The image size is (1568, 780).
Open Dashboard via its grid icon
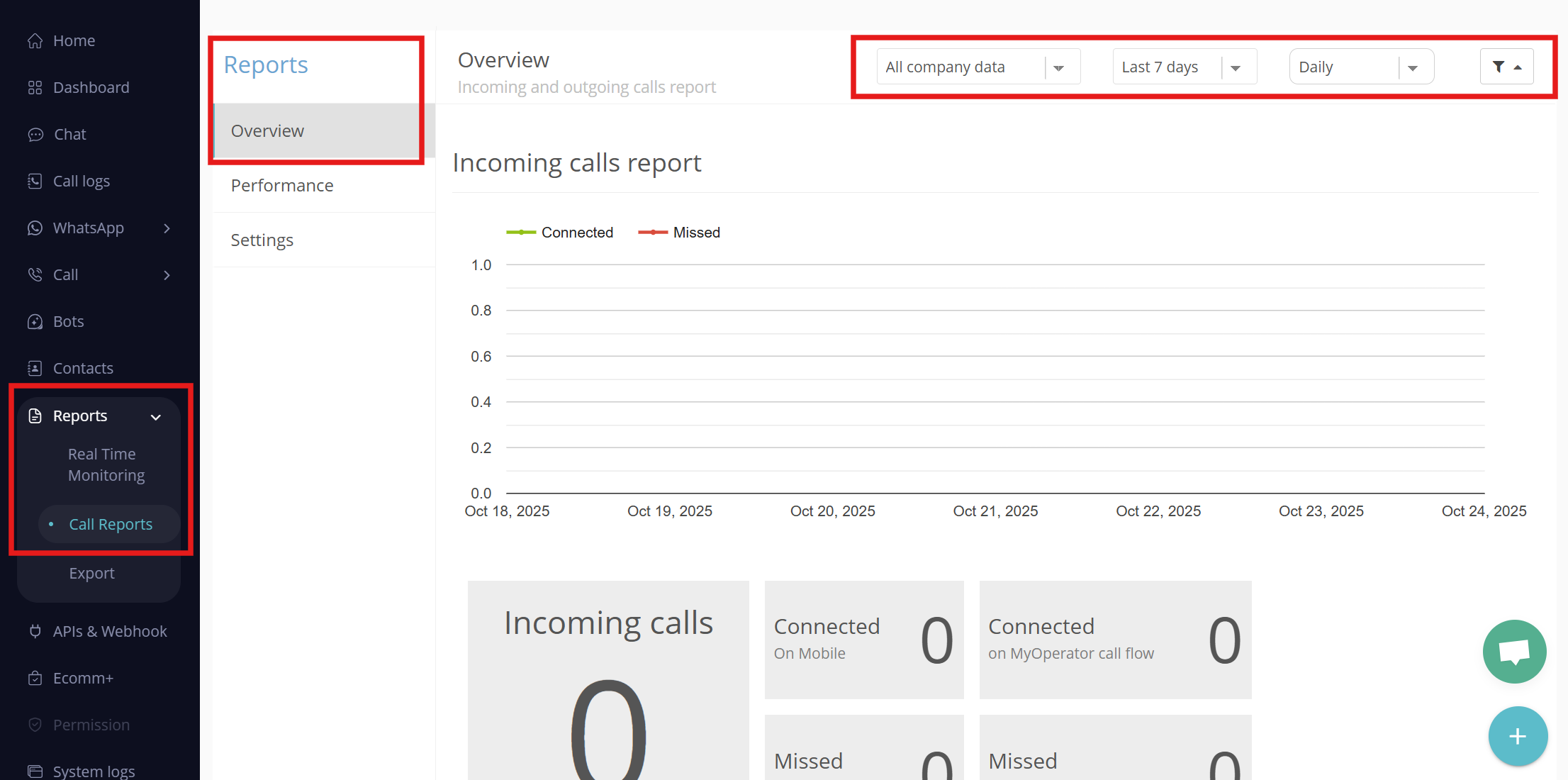pos(35,88)
